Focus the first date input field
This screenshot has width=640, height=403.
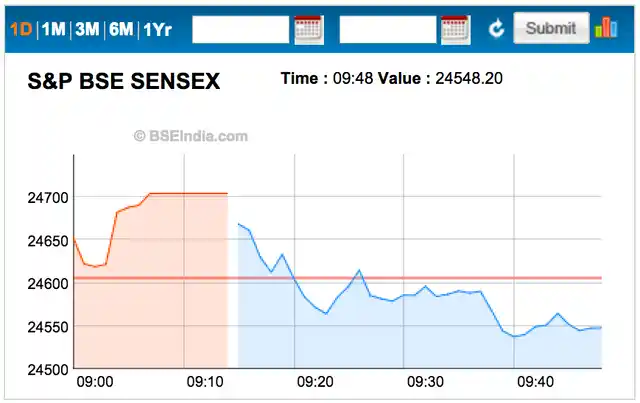click(x=240, y=29)
